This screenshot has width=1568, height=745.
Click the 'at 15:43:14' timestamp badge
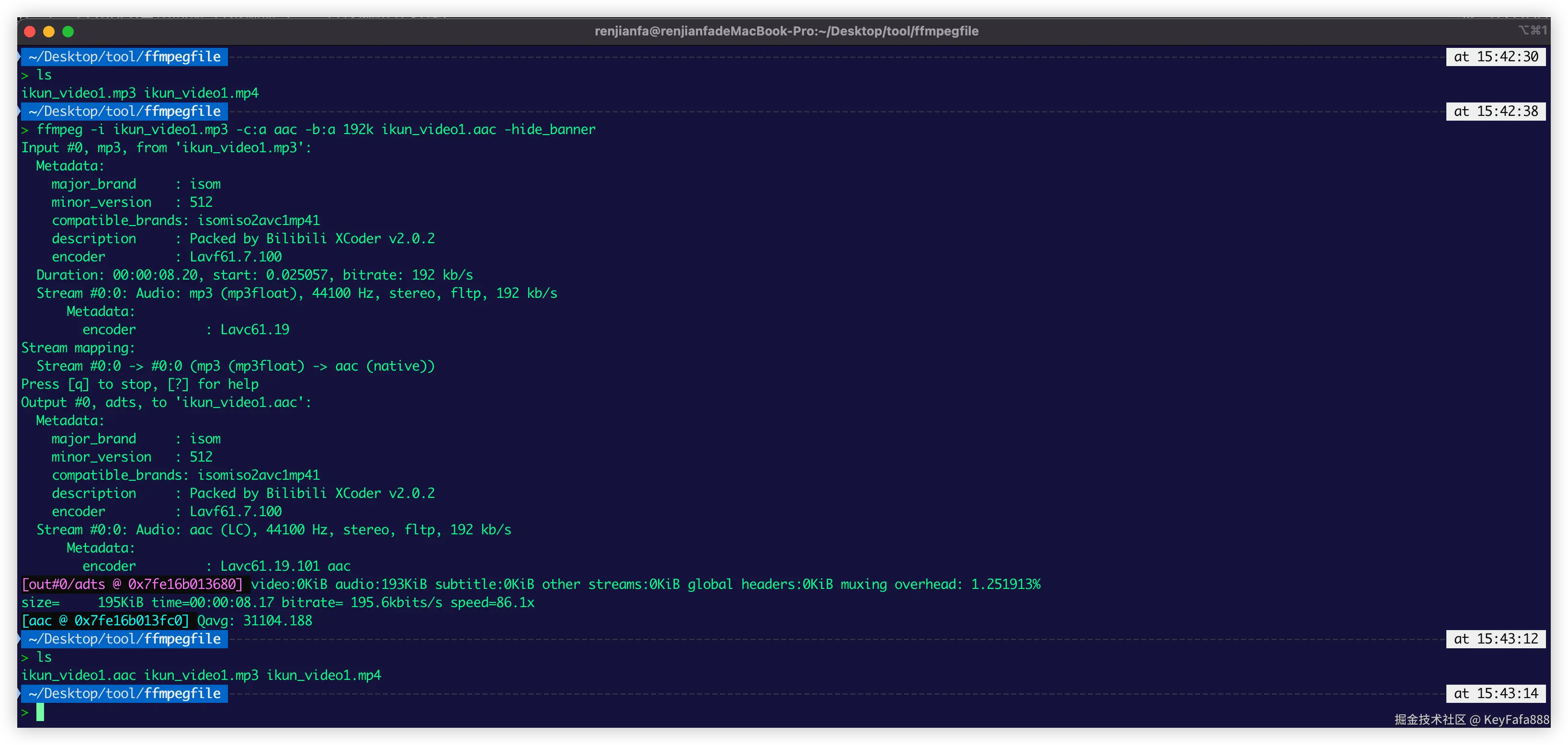pyautogui.click(x=1496, y=693)
